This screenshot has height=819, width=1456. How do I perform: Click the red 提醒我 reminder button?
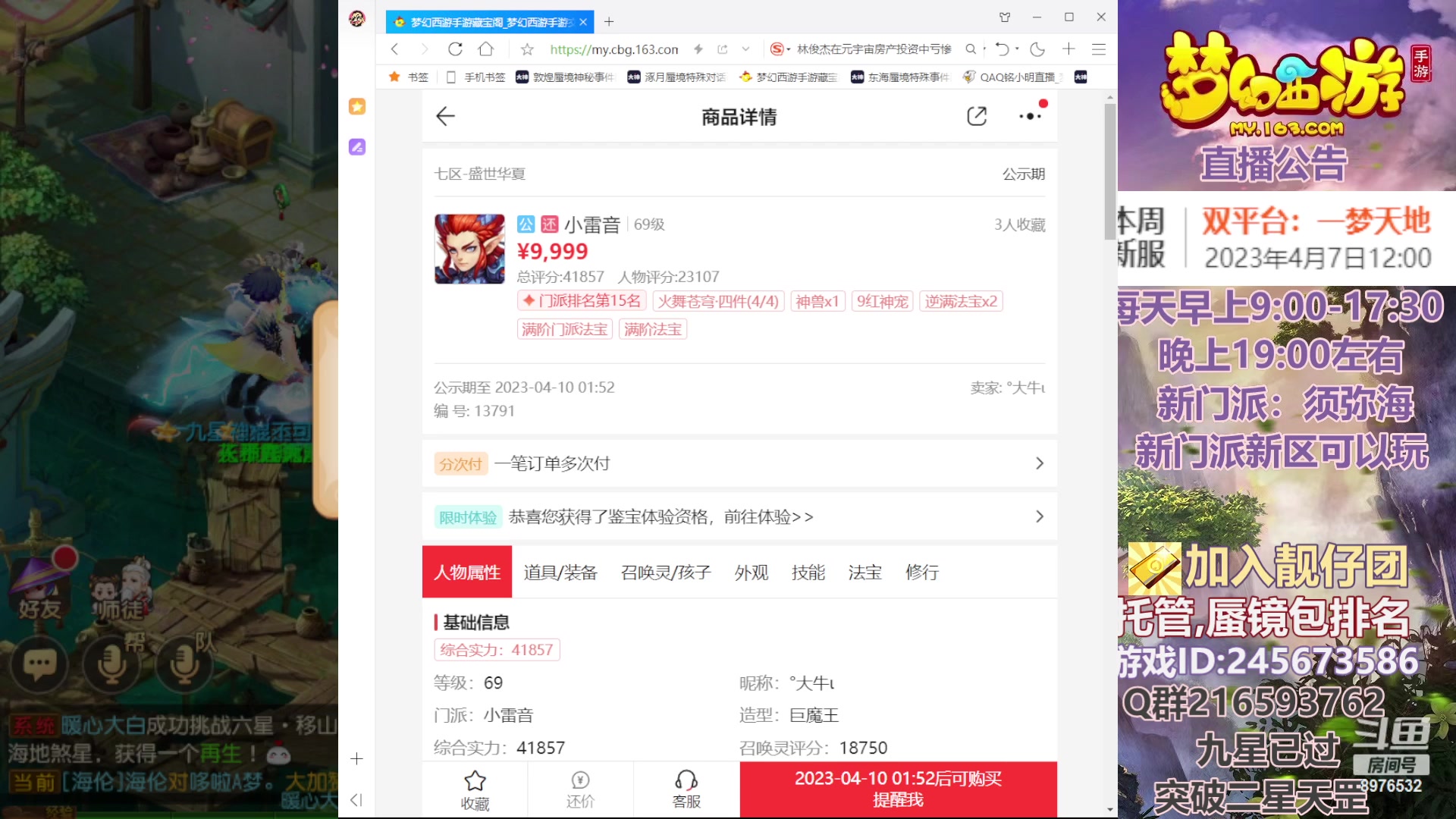coord(899,789)
